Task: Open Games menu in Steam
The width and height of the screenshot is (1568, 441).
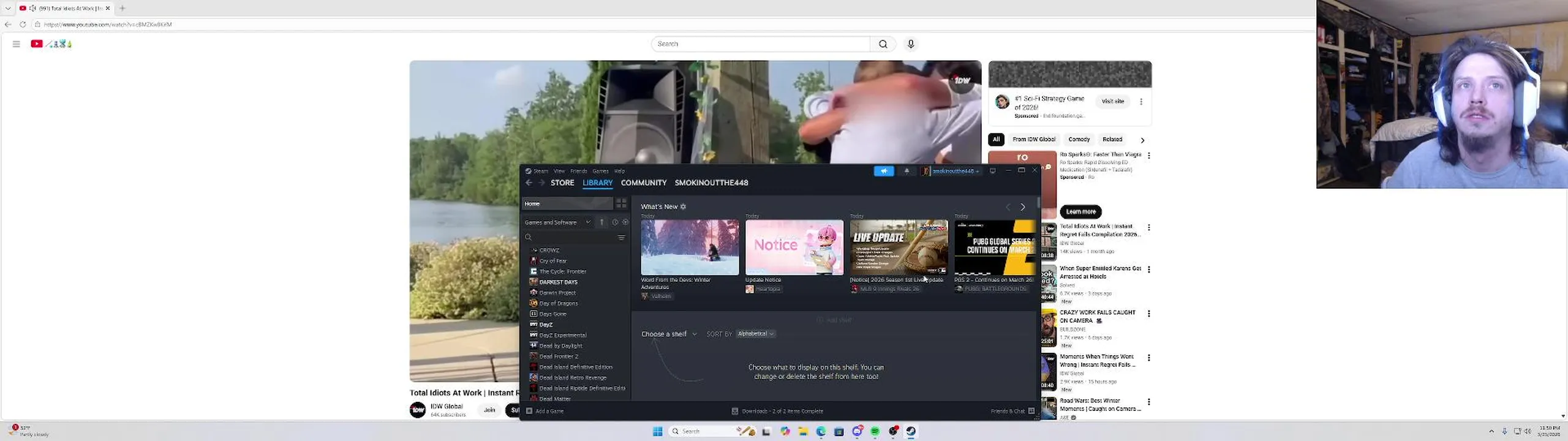Action: (600, 171)
